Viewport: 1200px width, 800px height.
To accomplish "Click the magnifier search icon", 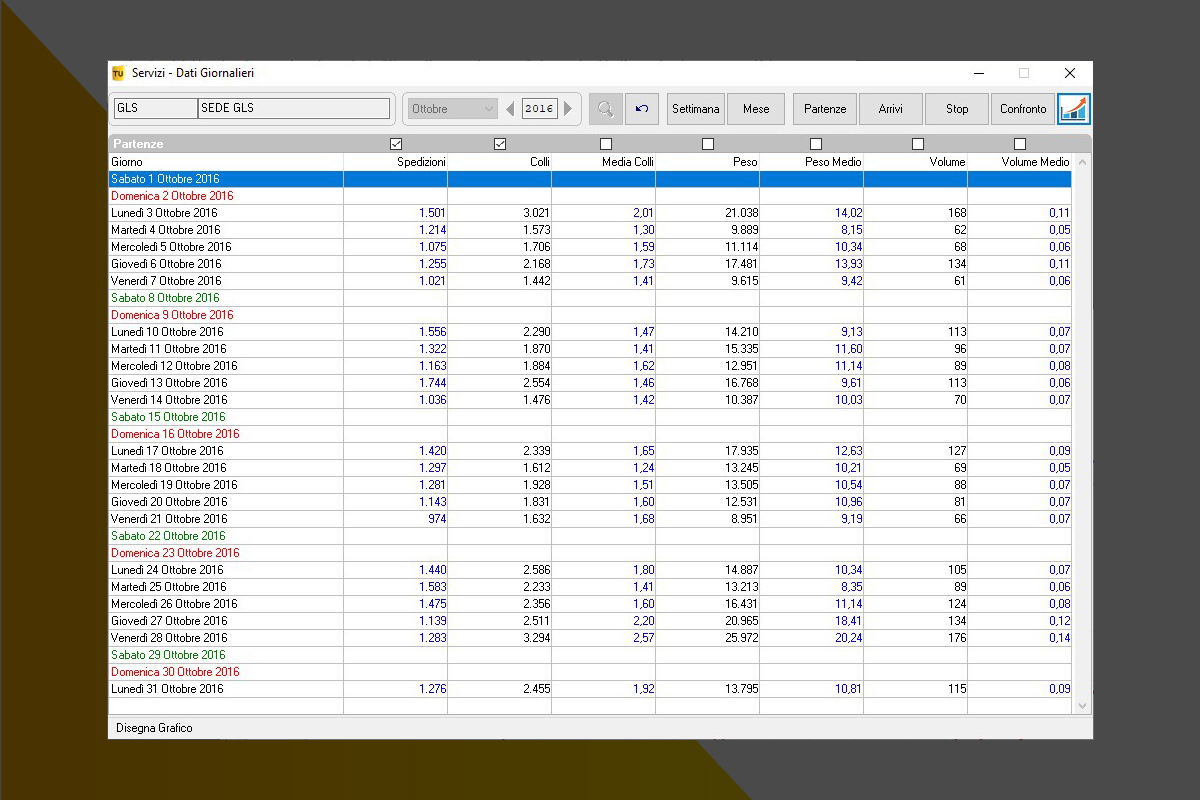I will tap(605, 109).
